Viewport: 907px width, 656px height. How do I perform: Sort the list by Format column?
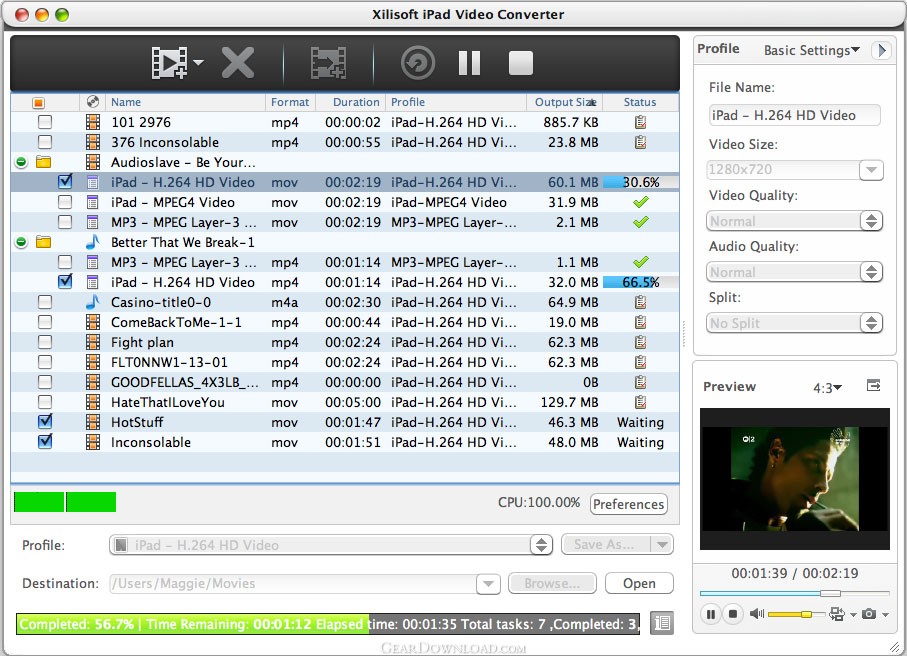[290, 102]
